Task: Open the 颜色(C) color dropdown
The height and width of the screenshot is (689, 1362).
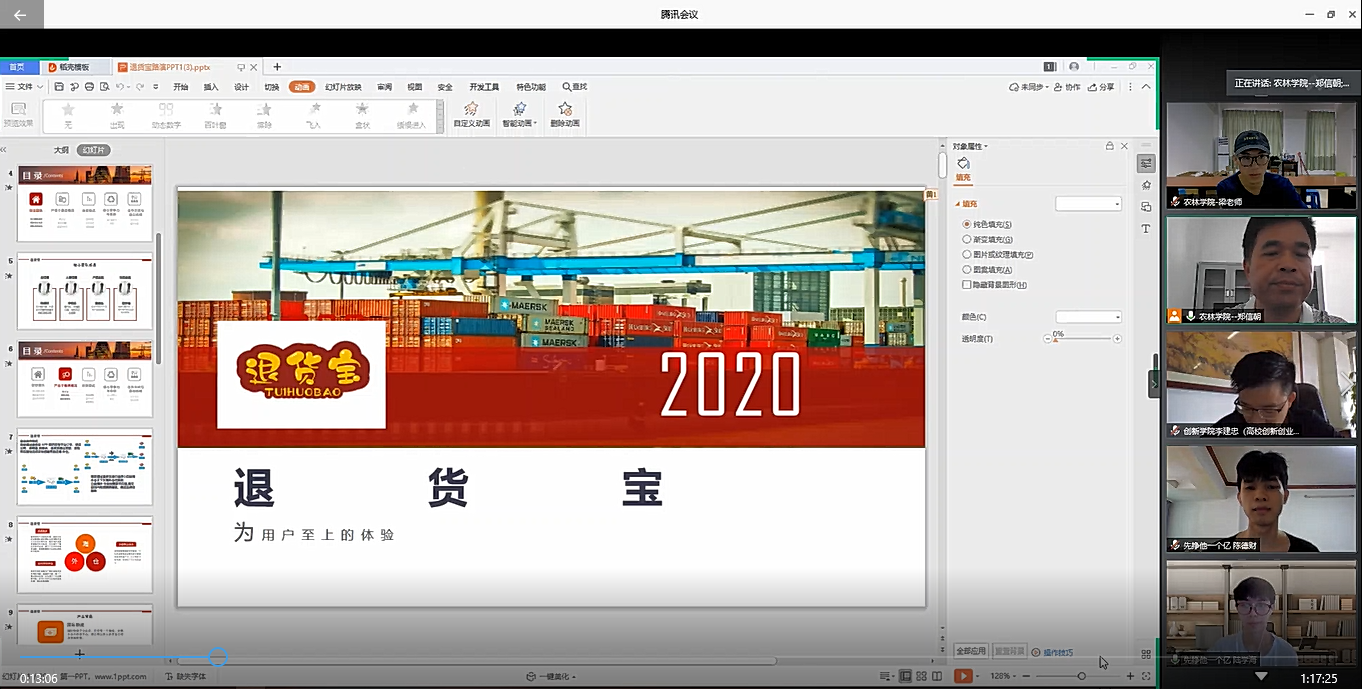Action: 1089,317
